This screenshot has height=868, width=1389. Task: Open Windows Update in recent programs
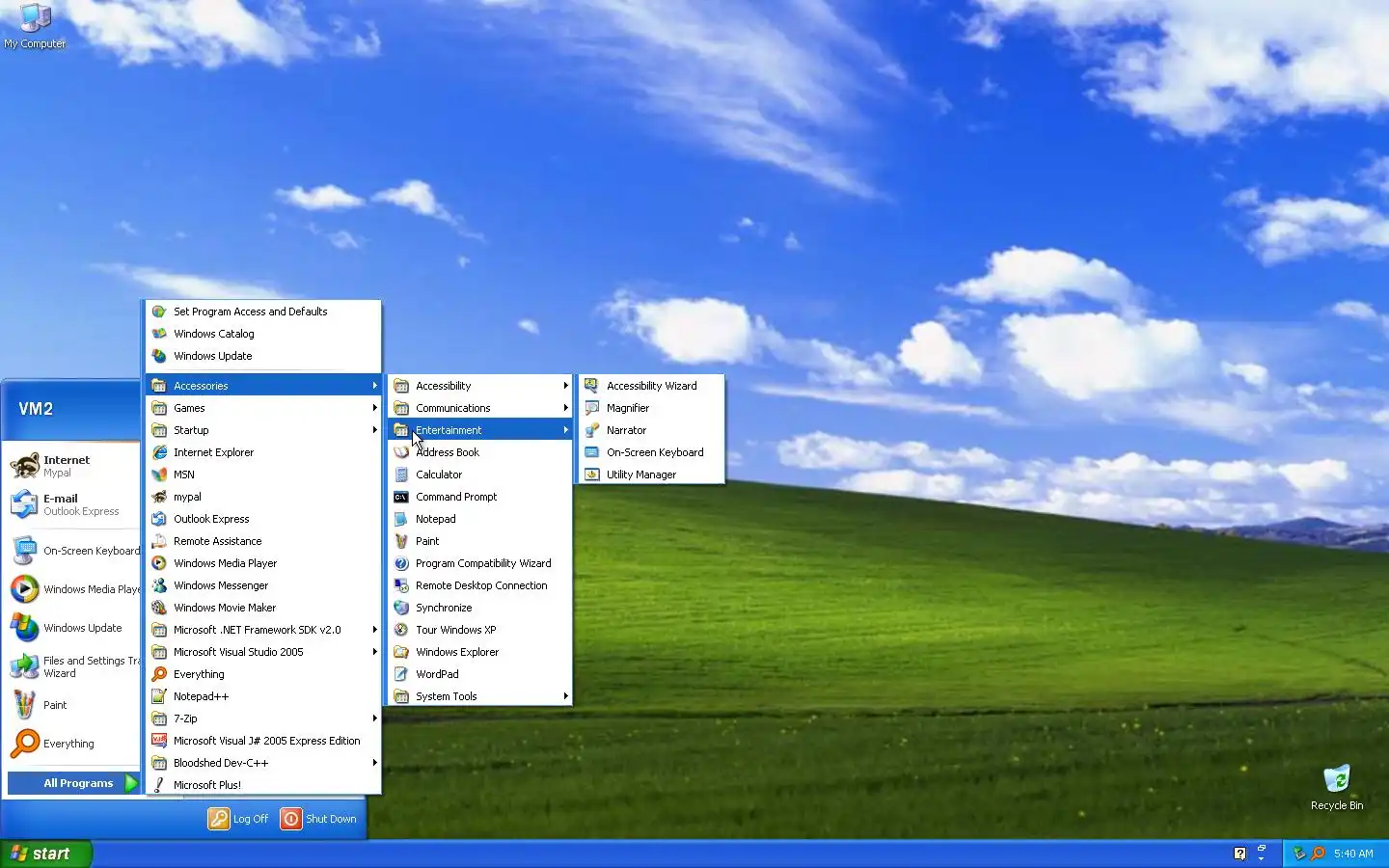pos(73,628)
